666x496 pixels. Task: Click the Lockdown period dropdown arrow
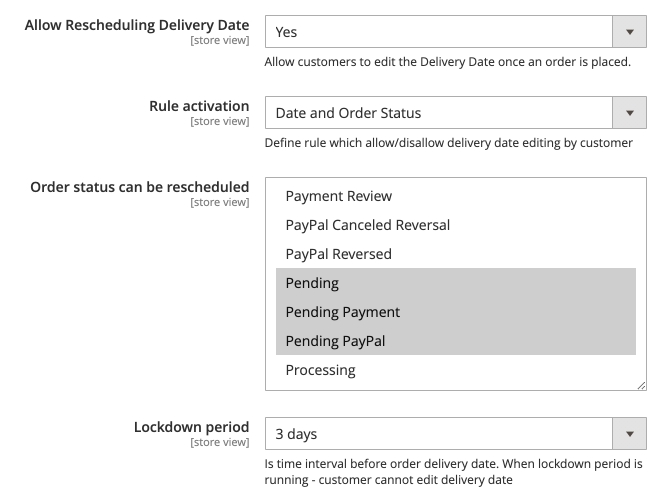click(x=628, y=434)
